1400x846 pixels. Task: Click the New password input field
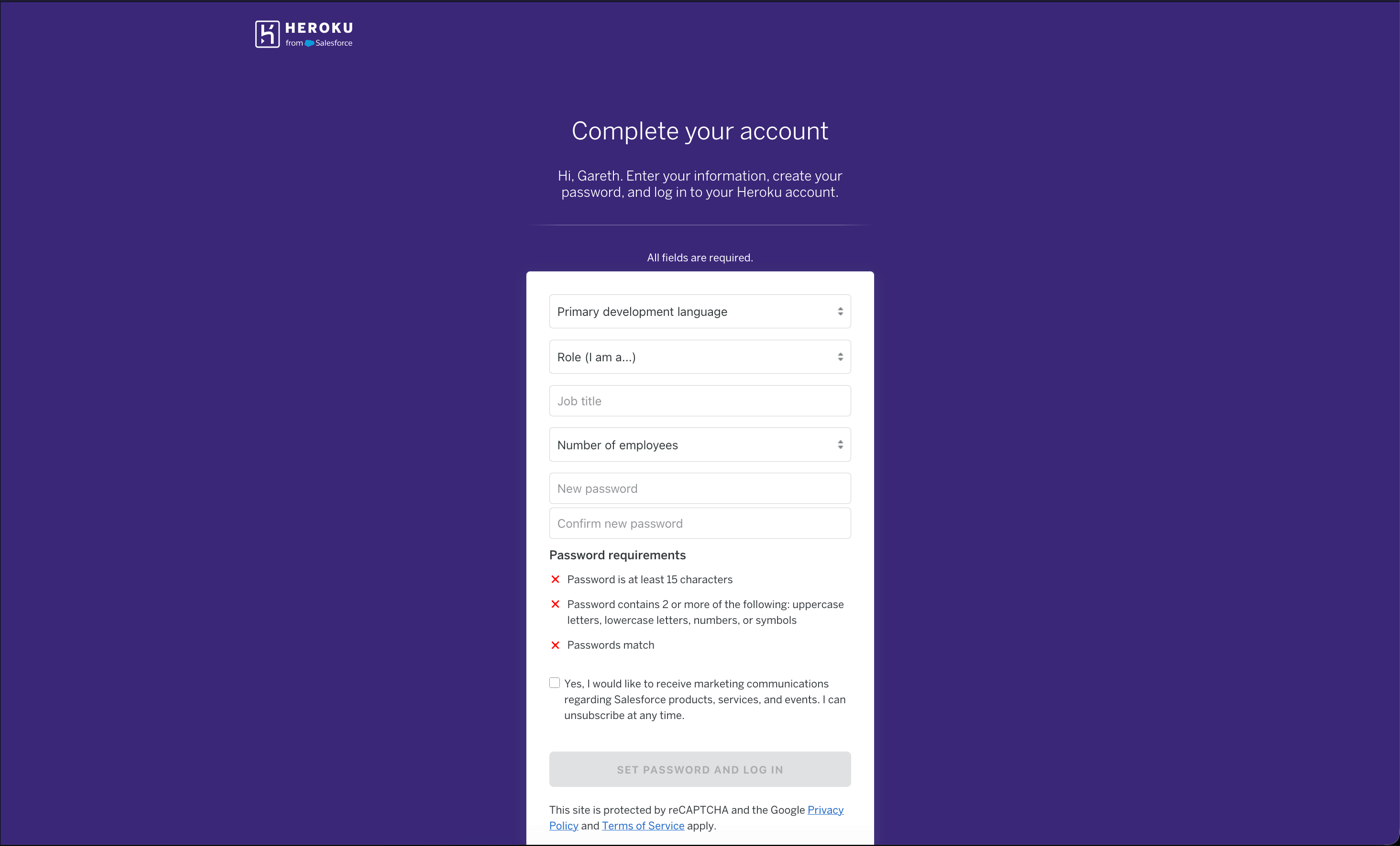click(x=700, y=488)
